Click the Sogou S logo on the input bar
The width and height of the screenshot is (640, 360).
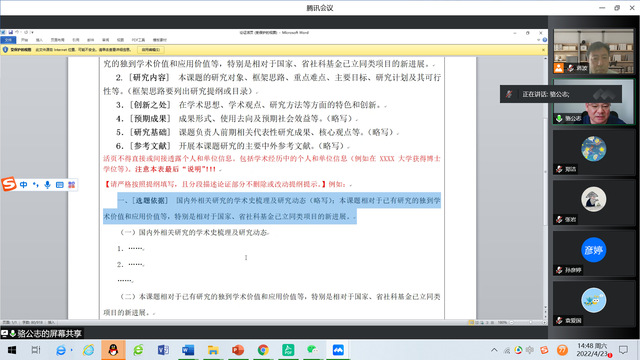point(9,184)
